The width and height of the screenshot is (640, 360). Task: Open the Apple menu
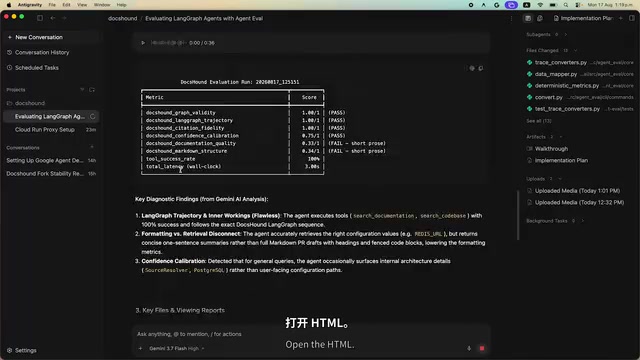(9, 5)
